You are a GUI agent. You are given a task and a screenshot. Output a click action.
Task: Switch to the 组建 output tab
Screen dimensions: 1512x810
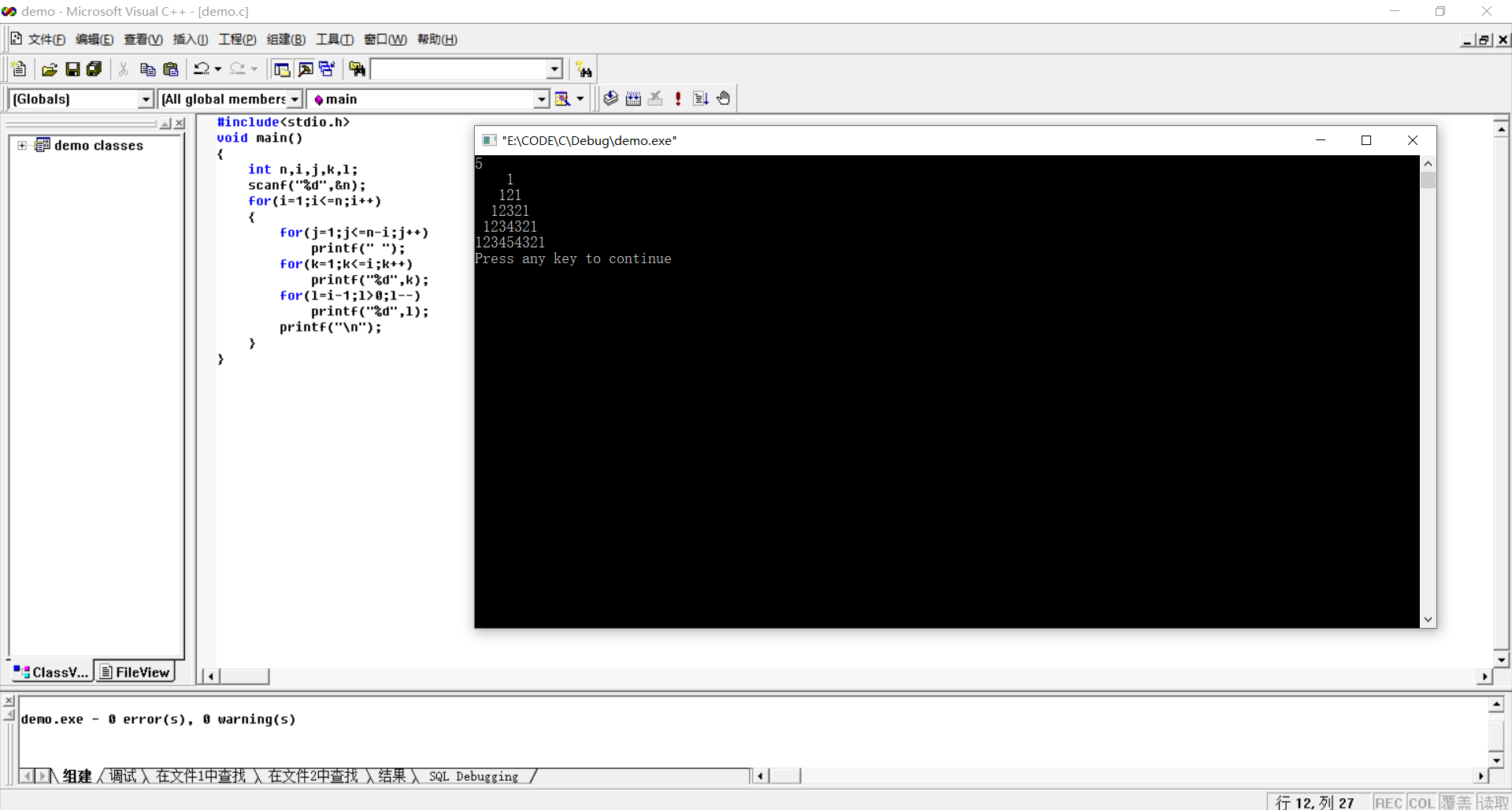(77, 776)
